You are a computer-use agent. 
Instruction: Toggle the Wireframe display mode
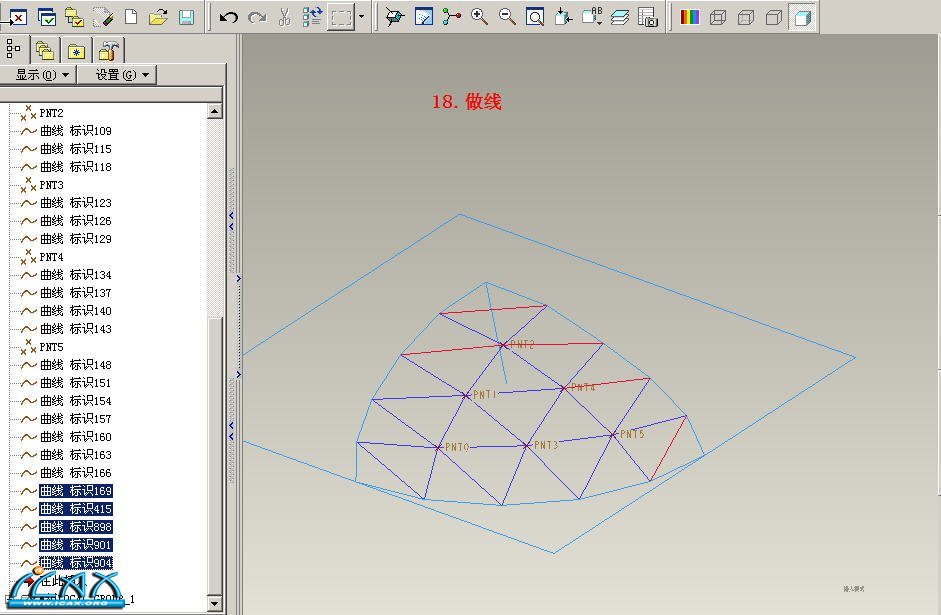[x=718, y=17]
